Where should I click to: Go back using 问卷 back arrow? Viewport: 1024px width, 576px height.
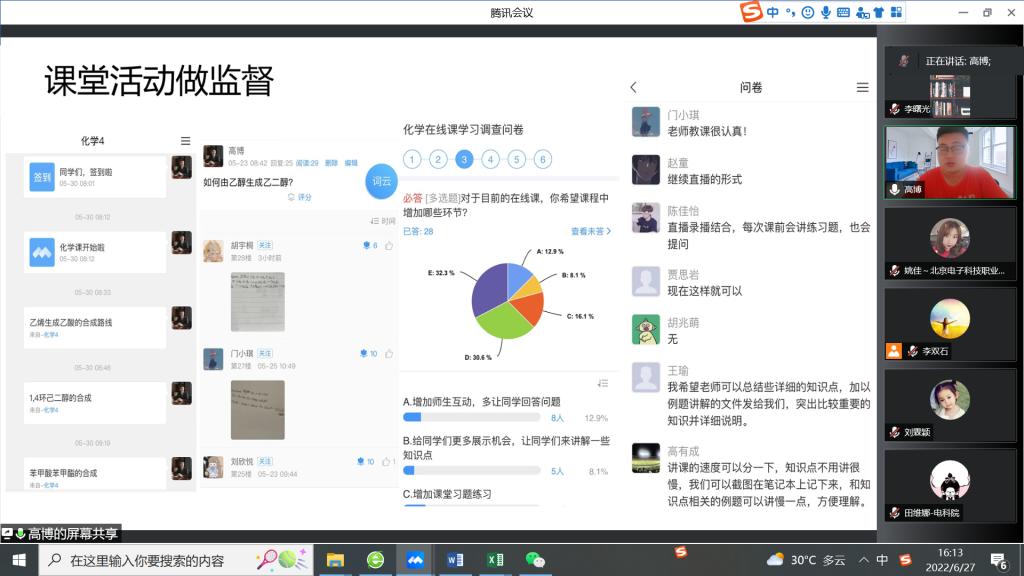coord(633,88)
